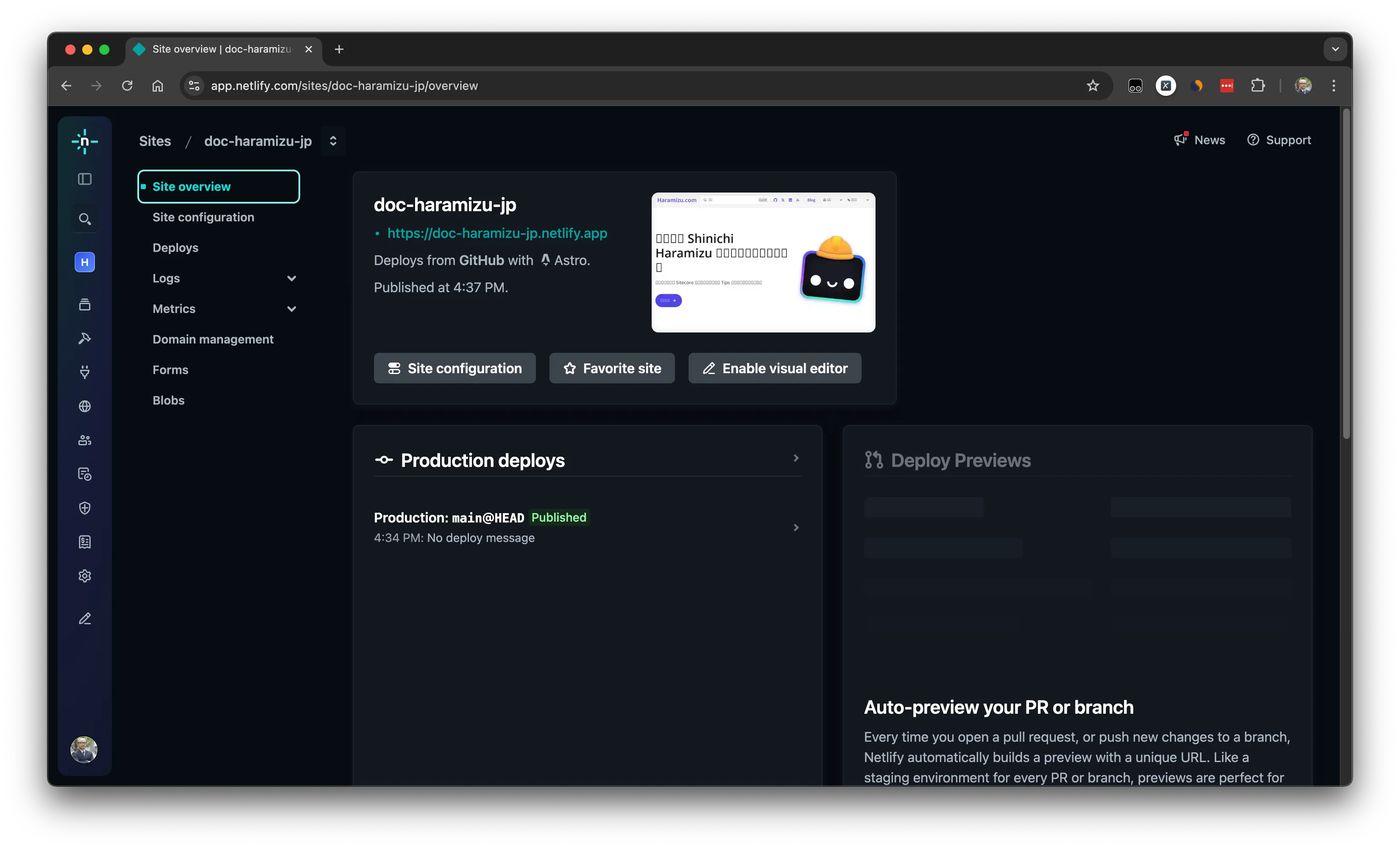
Task: Open the hammer builds icon in sidebar
Action: point(85,339)
